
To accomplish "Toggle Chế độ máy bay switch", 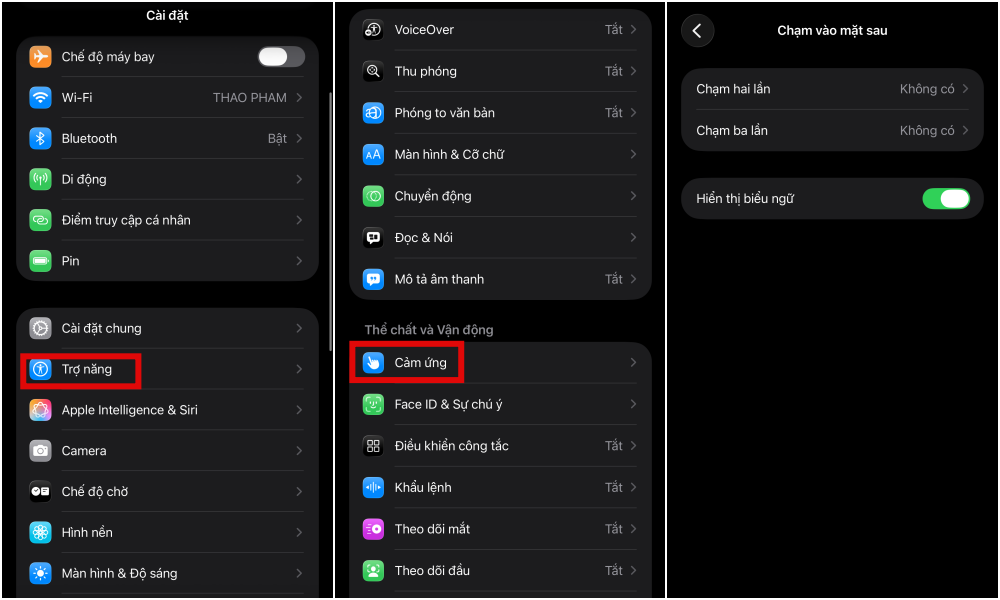I will tap(281, 57).
